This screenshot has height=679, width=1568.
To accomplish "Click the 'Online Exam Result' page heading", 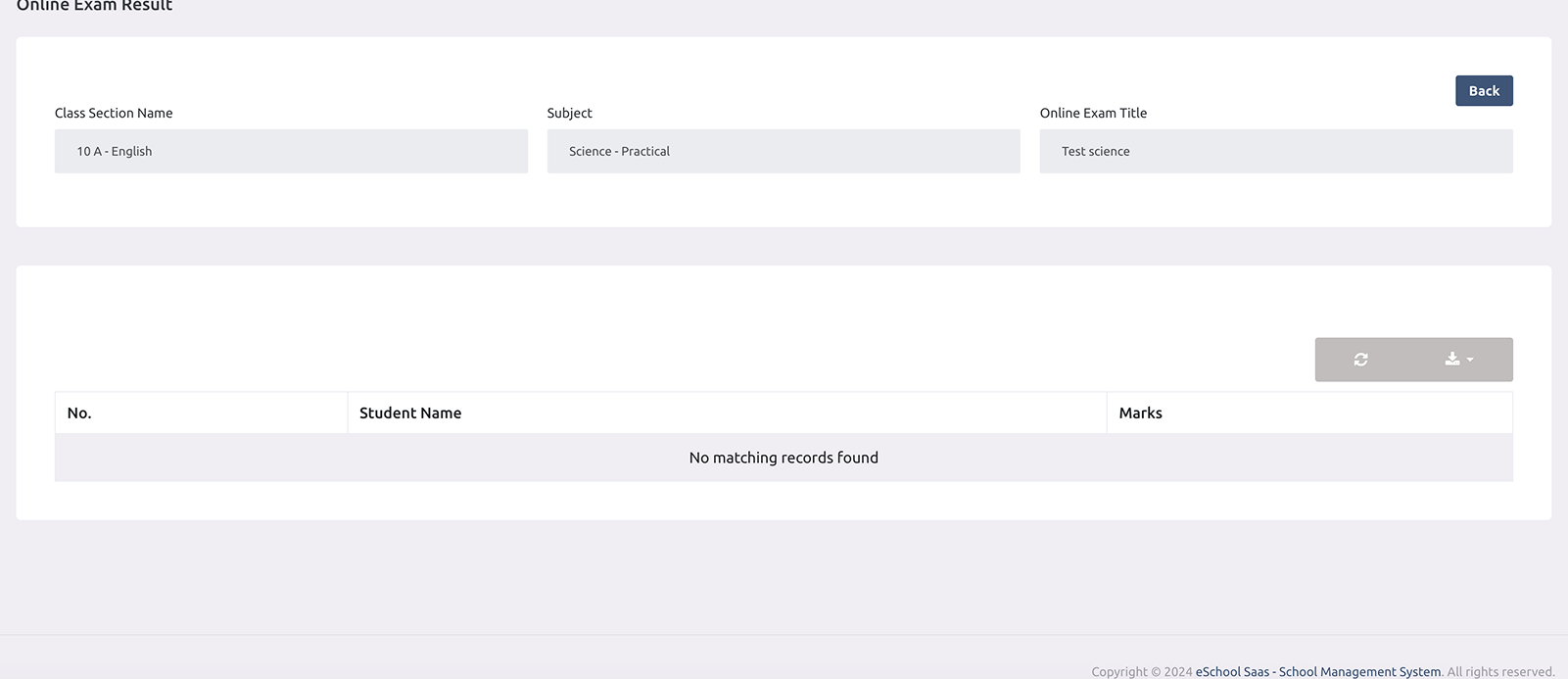I will (x=94, y=6).
